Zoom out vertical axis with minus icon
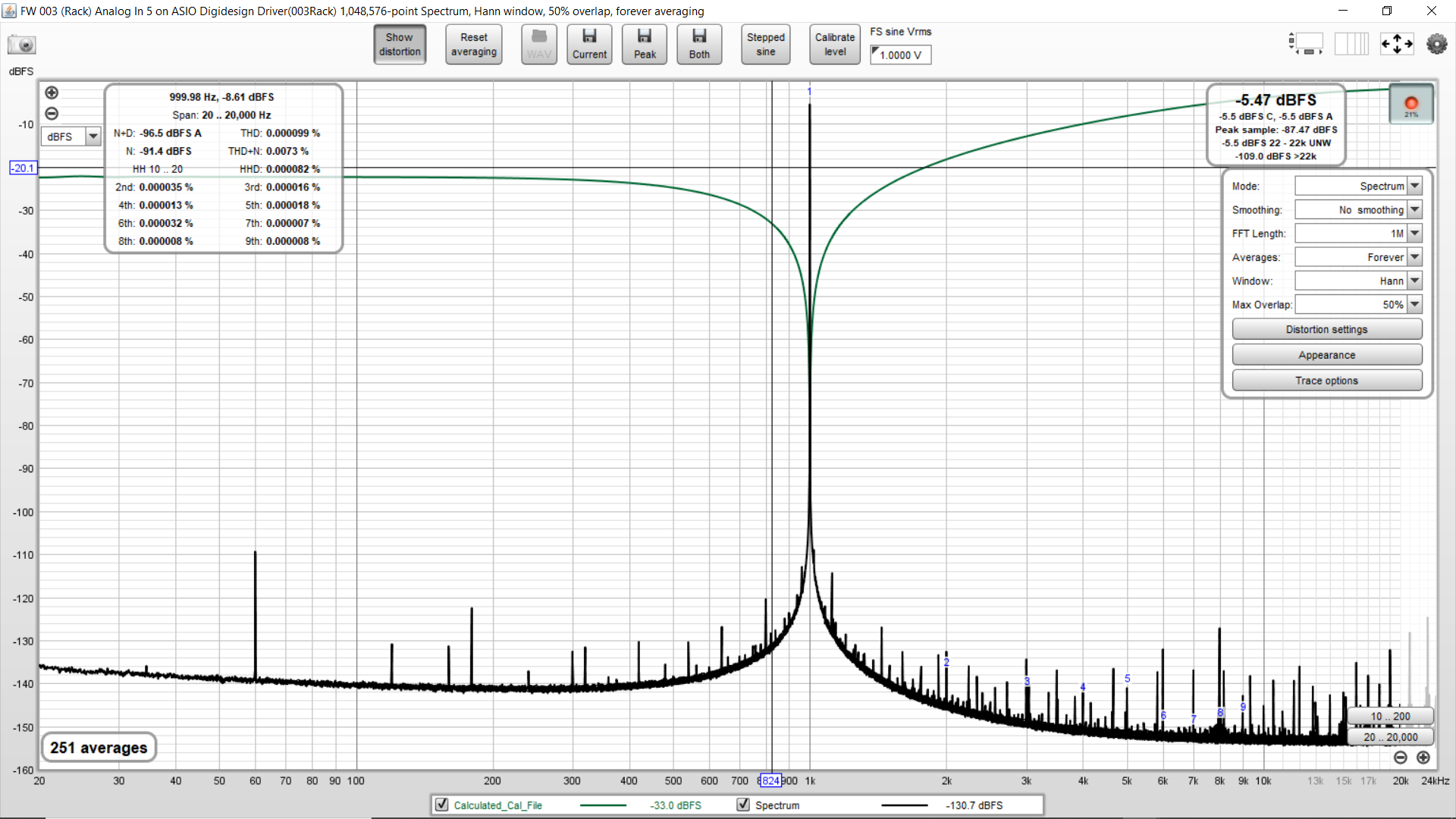Image resolution: width=1456 pixels, height=819 pixels. pyautogui.click(x=52, y=114)
